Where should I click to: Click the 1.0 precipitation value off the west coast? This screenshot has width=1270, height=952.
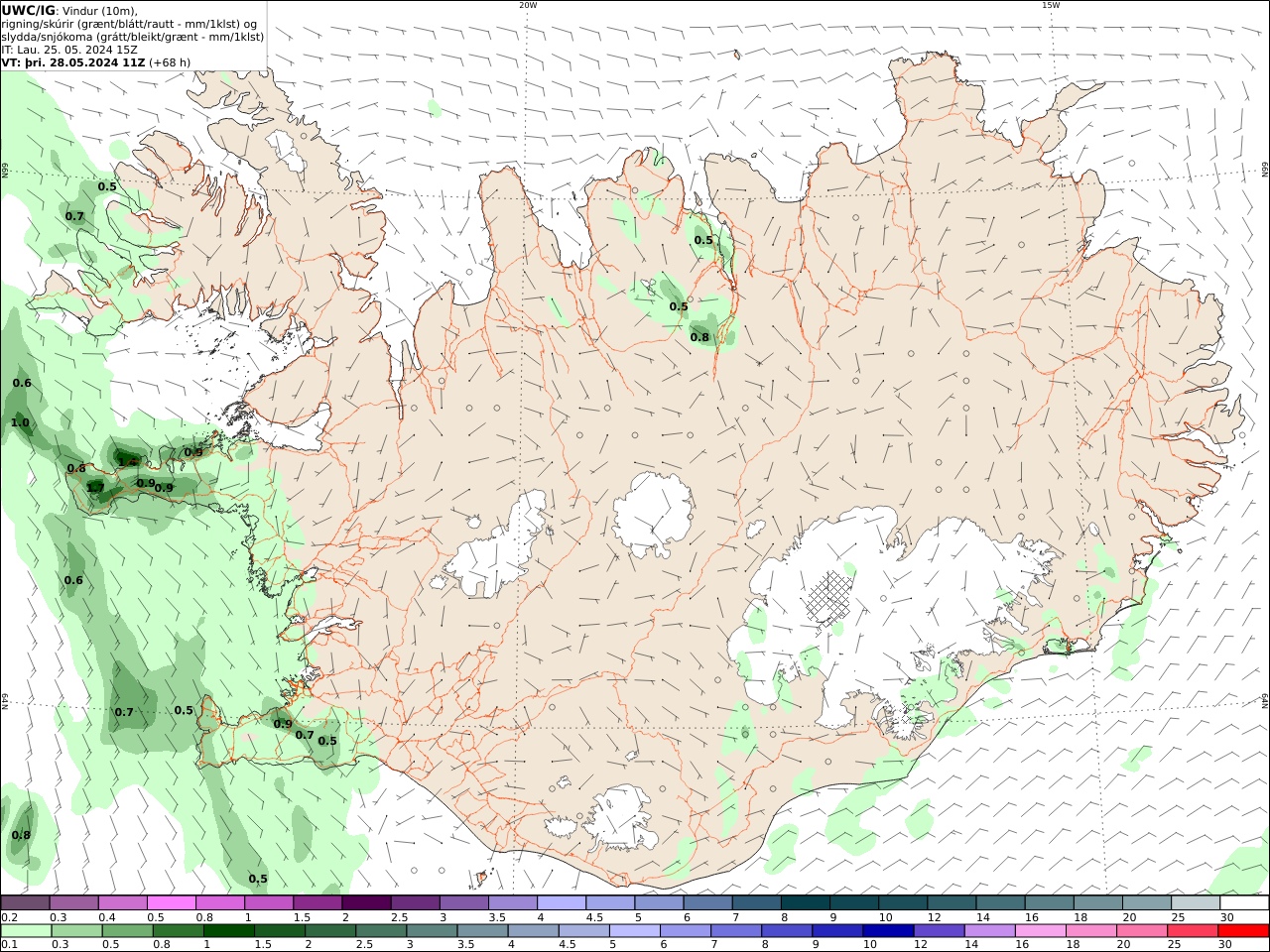pos(20,423)
